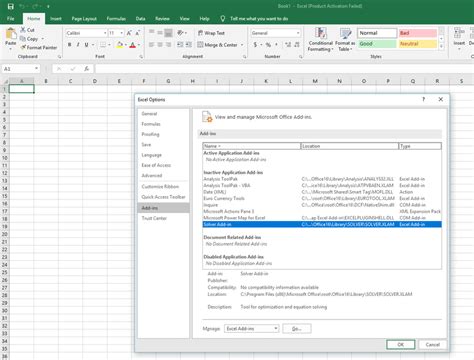Expand the Merge & Center dropdown arrow

[x=242, y=45]
